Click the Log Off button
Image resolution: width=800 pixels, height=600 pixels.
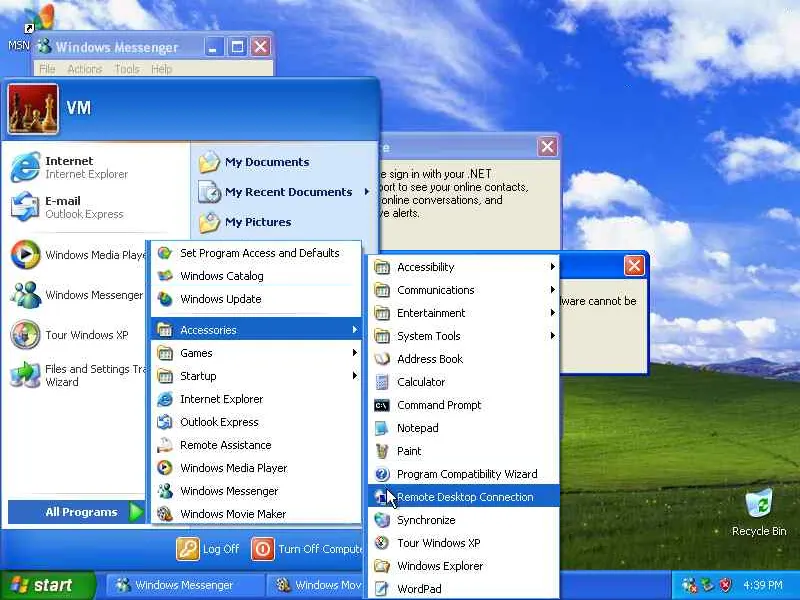coord(208,549)
